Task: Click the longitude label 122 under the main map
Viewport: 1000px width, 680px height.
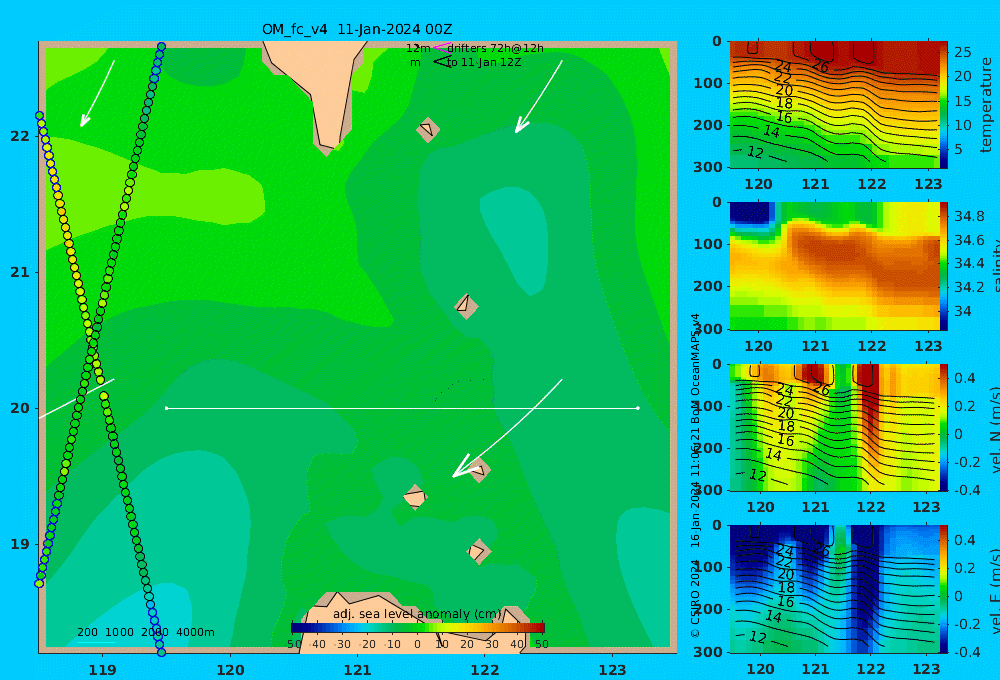Action: pyautogui.click(x=485, y=670)
